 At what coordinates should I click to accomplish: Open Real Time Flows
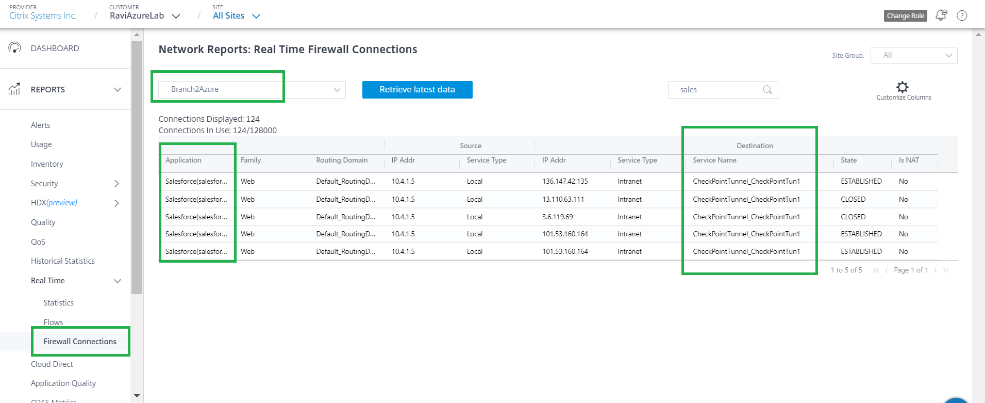click(53, 322)
